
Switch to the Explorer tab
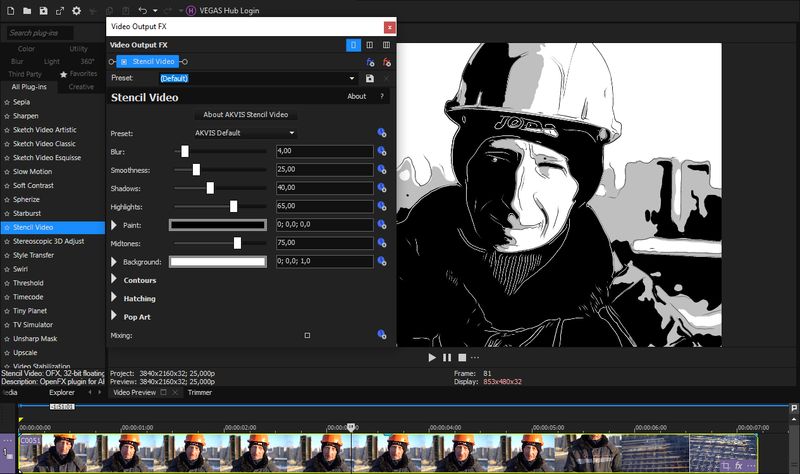[62, 392]
